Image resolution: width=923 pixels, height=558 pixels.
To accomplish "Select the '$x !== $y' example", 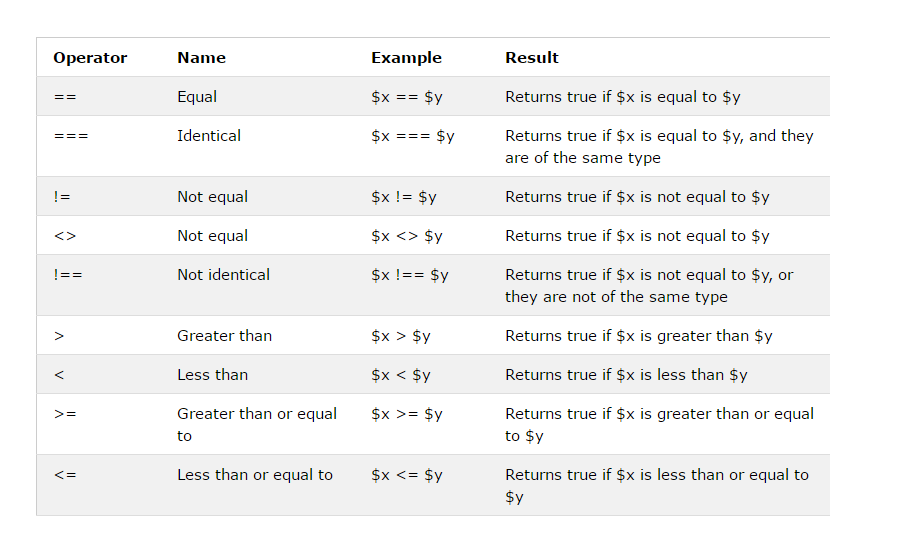I will click(409, 275).
